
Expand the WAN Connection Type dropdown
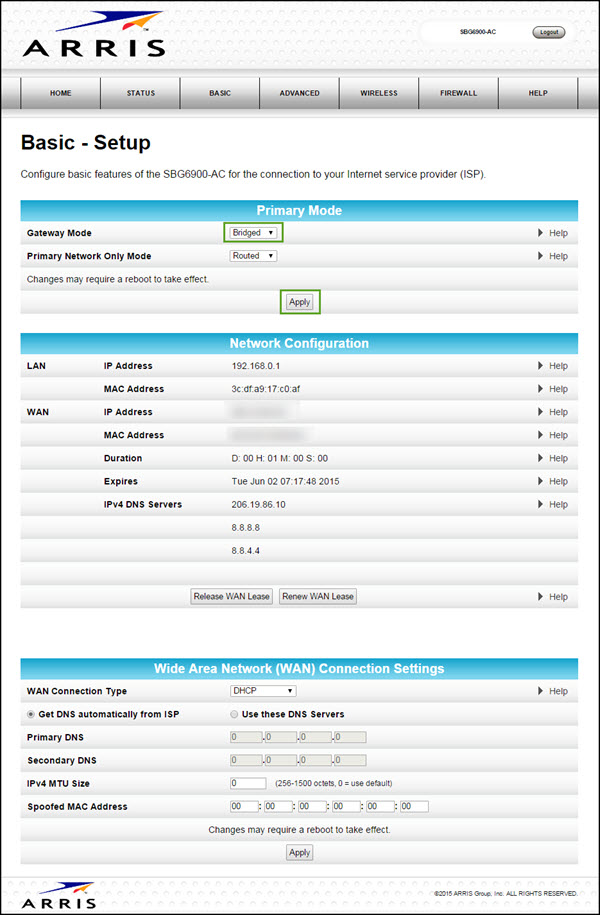pyautogui.click(x=263, y=691)
